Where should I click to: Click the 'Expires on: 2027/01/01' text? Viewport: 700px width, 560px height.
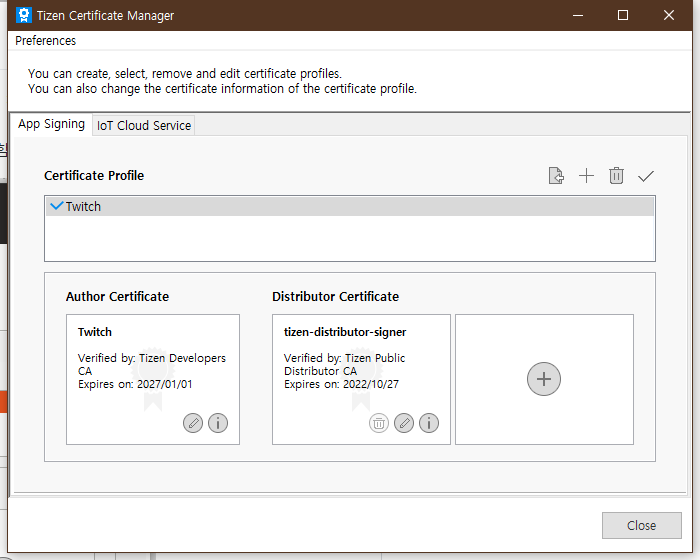pos(135,384)
